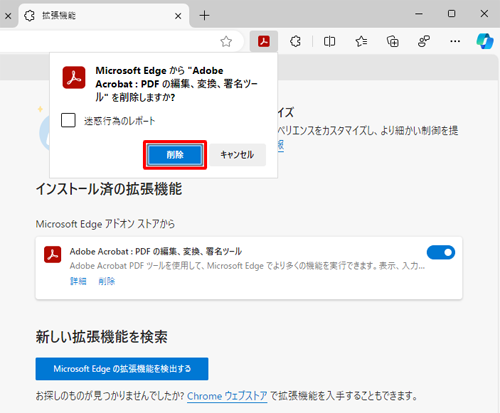Maximize the Edge browser window

click(451, 14)
